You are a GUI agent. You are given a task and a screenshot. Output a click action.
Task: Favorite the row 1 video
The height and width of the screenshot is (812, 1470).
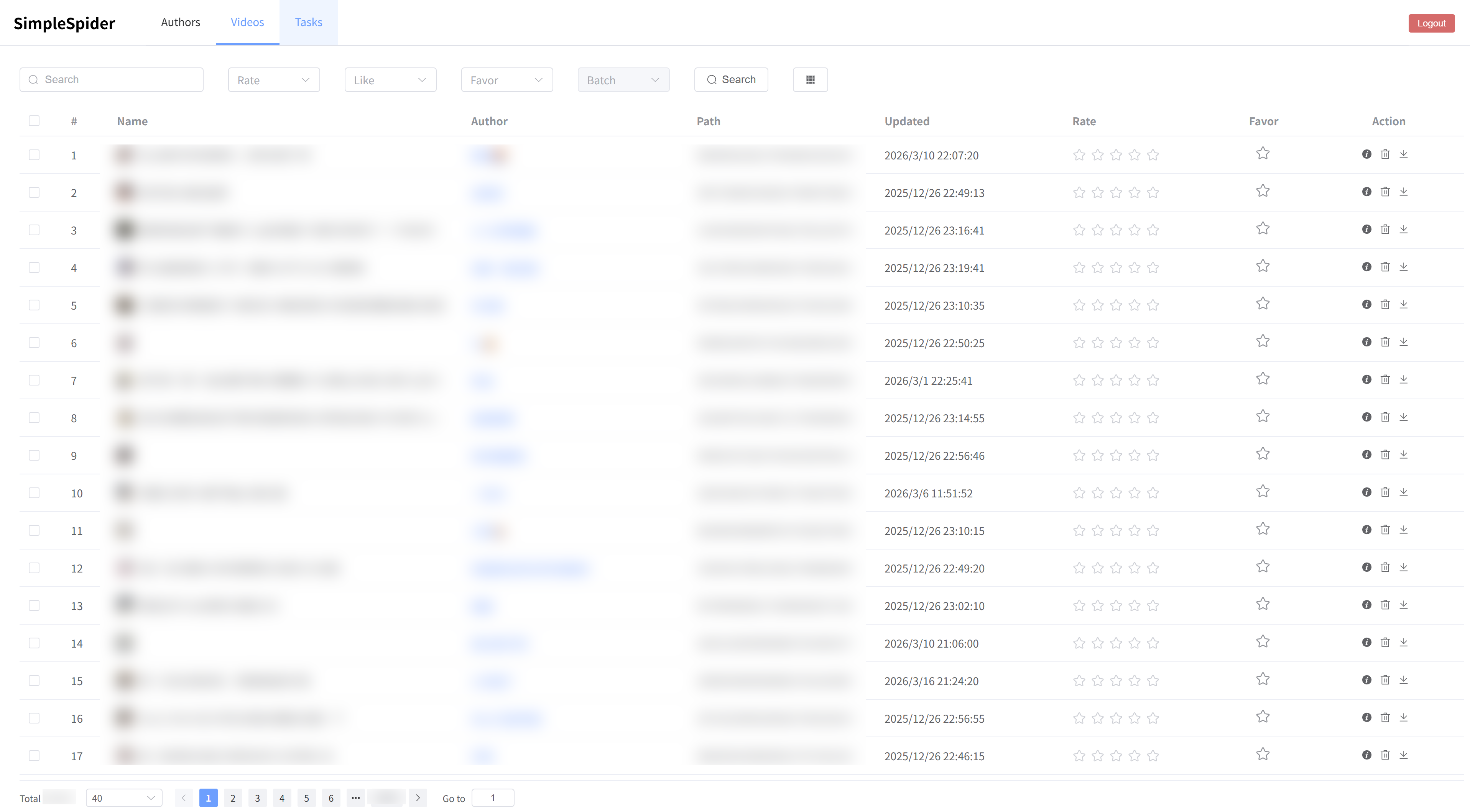pos(1262,153)
